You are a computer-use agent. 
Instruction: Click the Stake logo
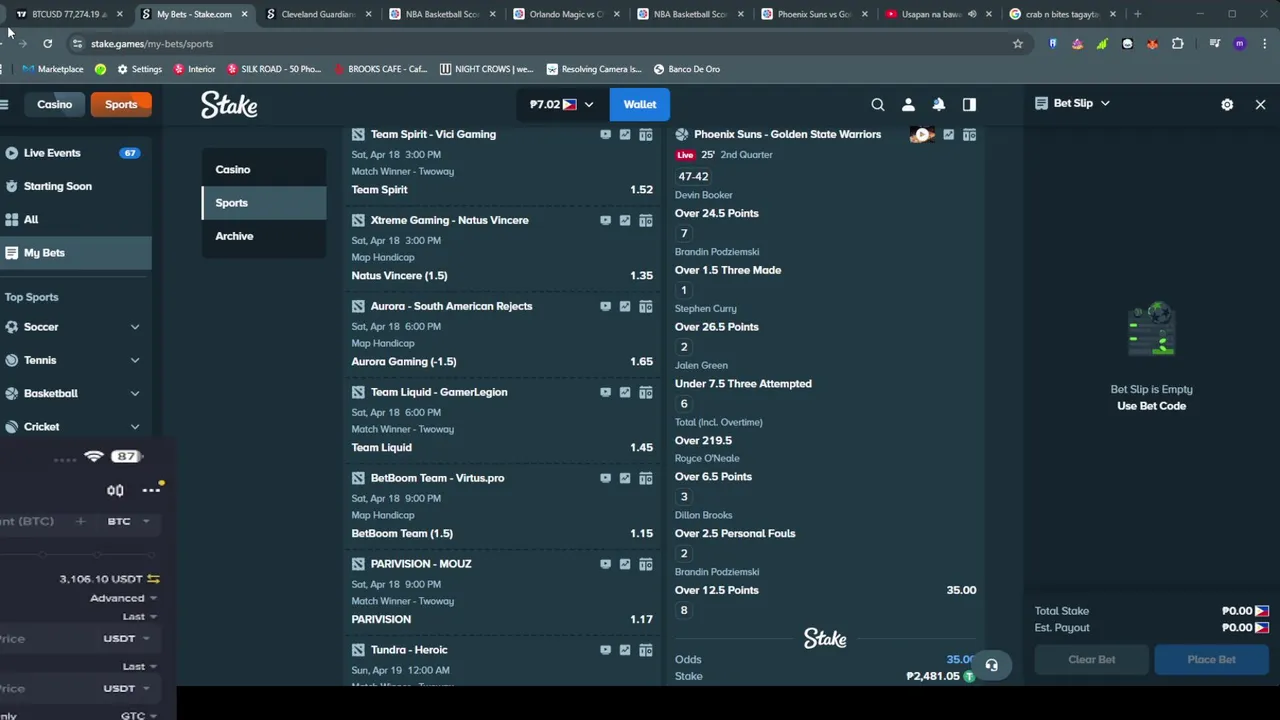pyautogui.click(x=229, y=104)
